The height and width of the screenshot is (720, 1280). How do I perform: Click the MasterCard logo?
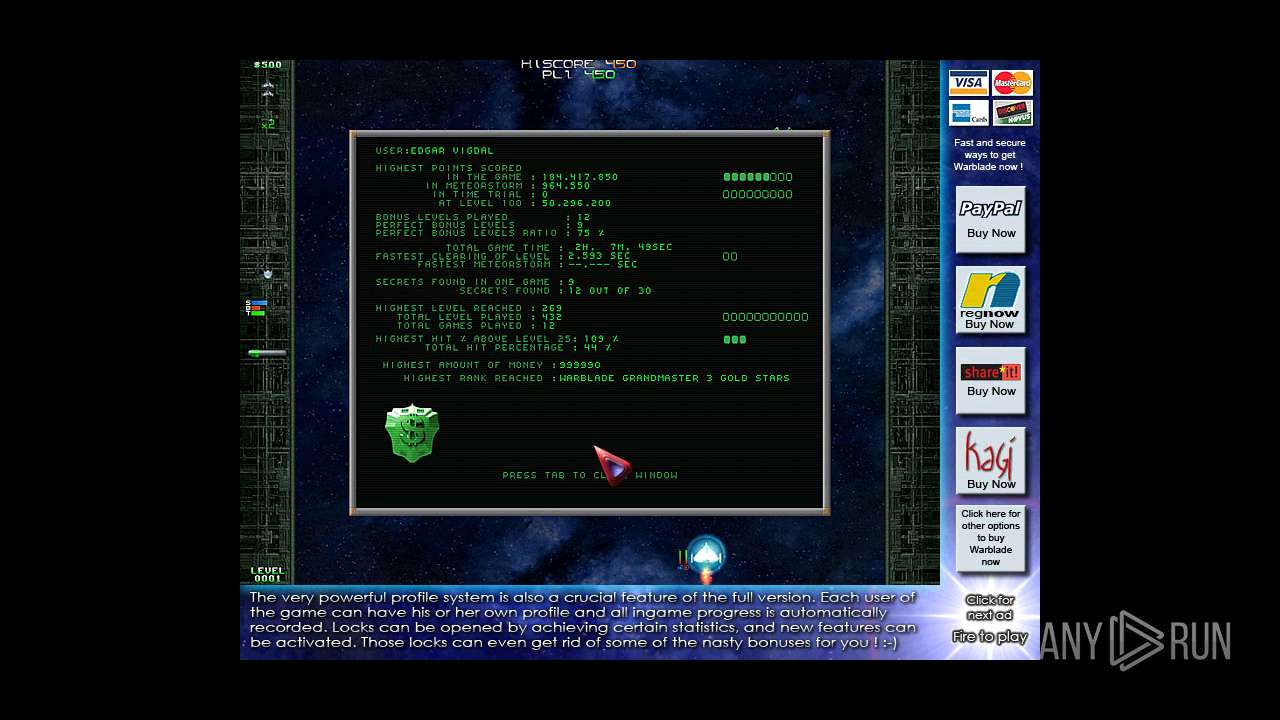pos(1012,83)
